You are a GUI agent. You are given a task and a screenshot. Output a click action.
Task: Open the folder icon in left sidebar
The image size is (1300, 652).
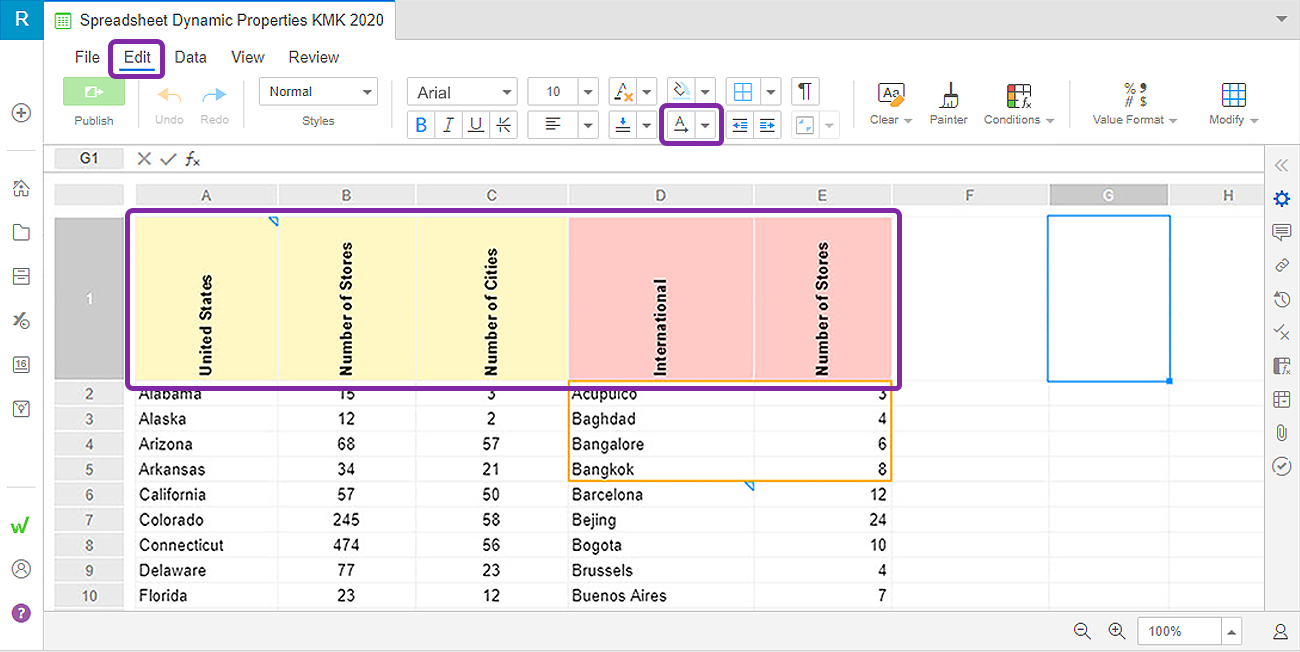21,232
